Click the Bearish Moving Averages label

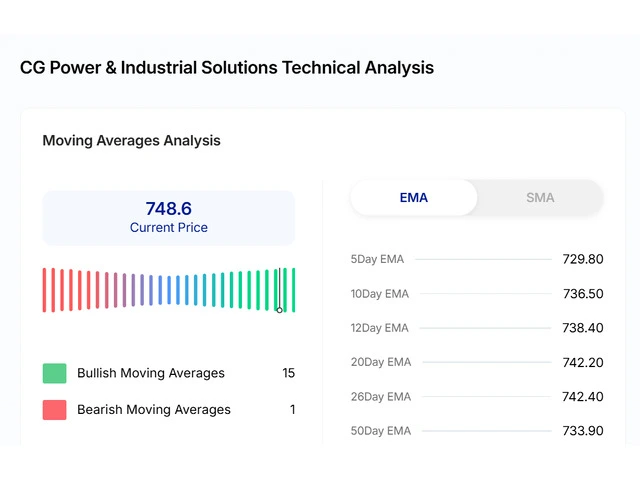point(154,409)
